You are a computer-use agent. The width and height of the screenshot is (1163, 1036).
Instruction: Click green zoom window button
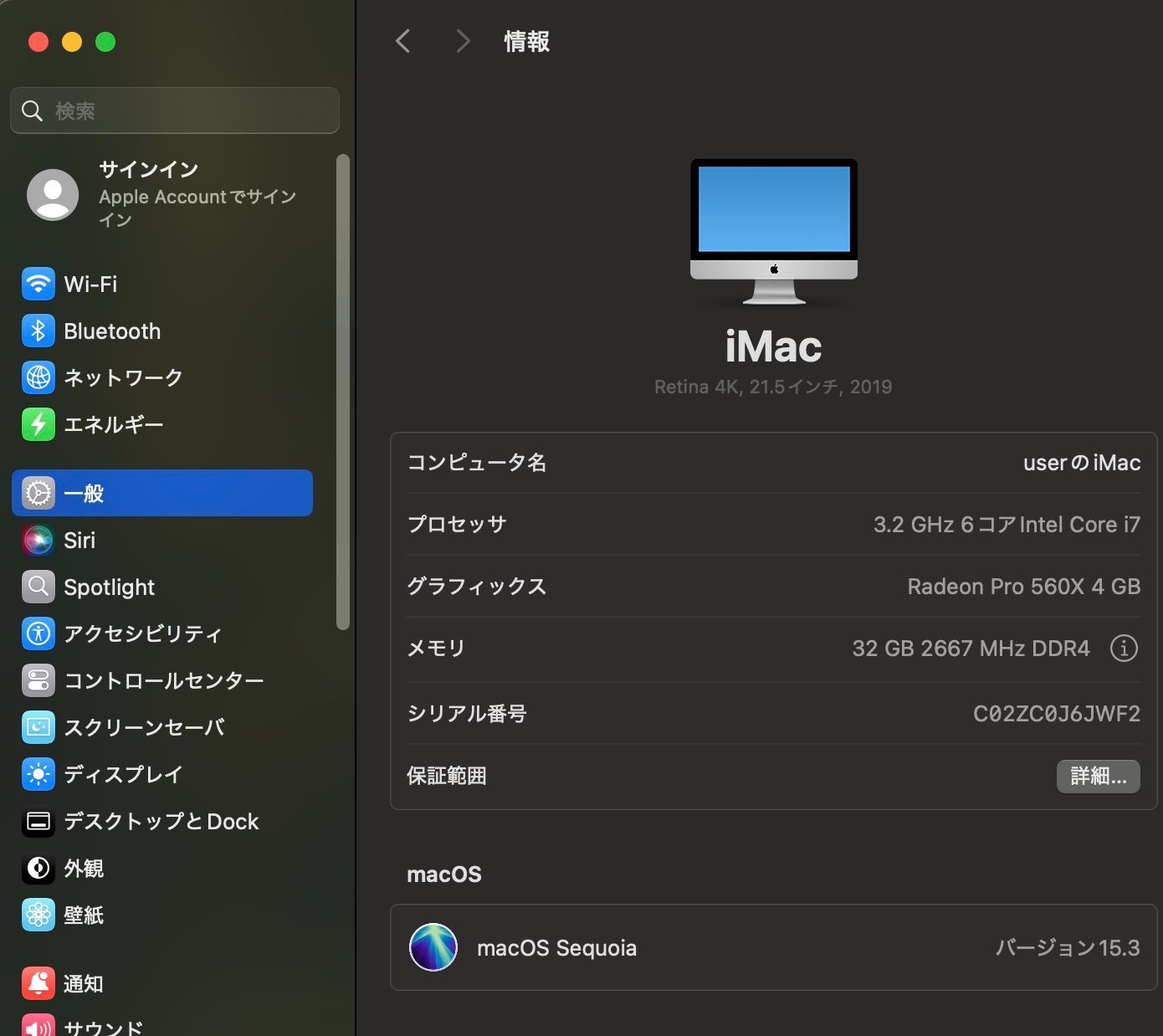click(105, 42)
